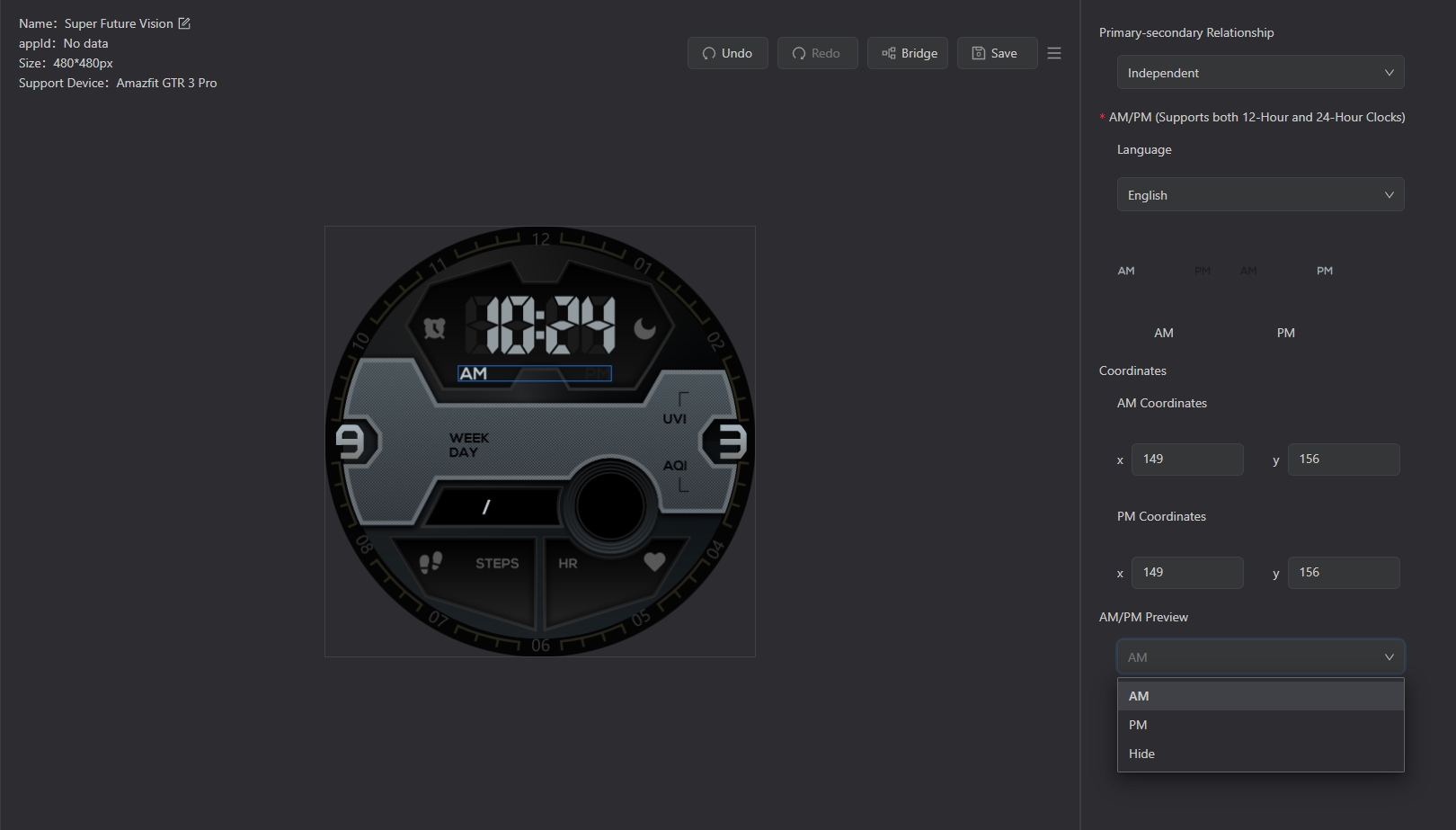Open the Language dropdown set to English
This screenshot has width=1456, height=830.
pyautogui.click(x=1260, y=195)
